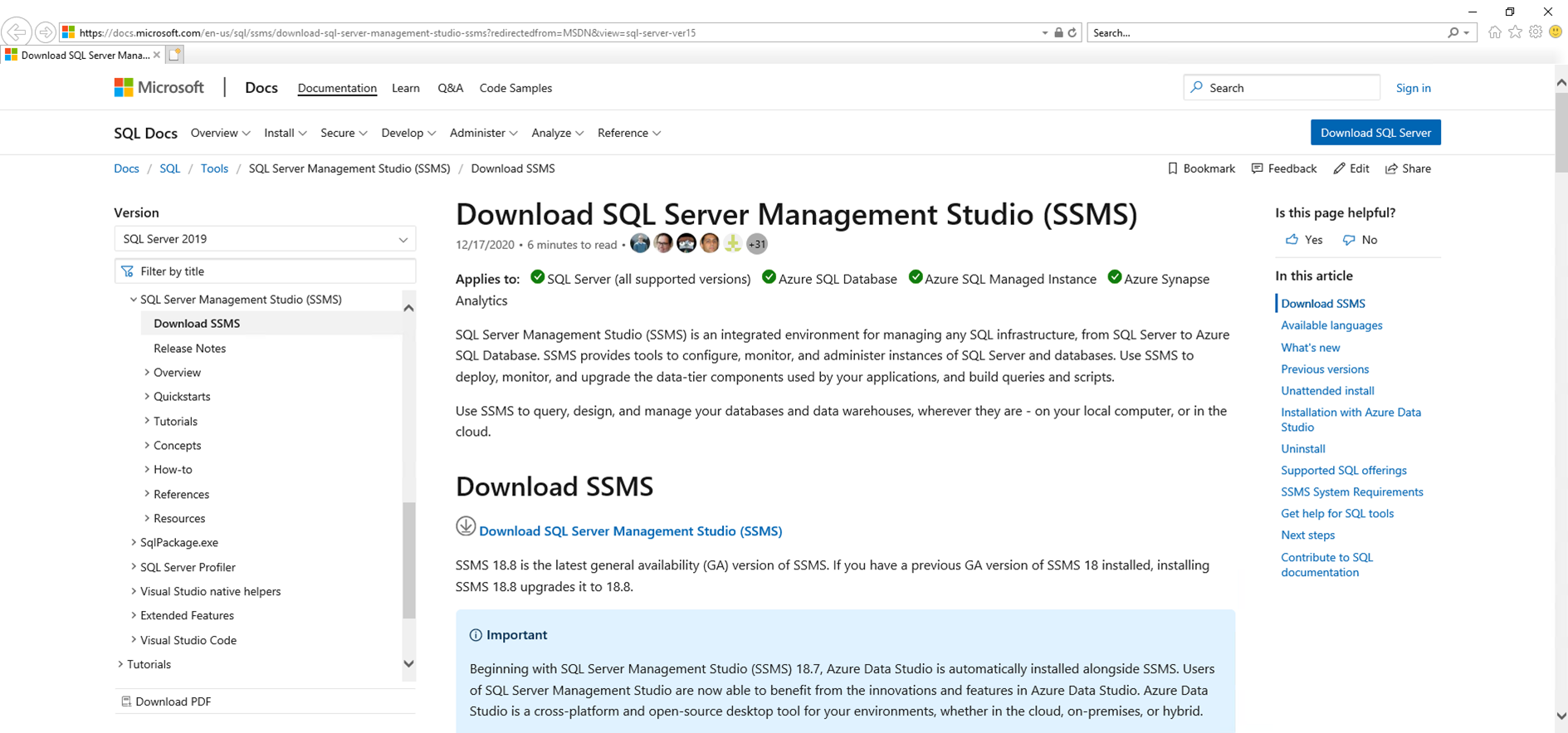Jump to SSMS System Requirements section
Viewport: 1568px width, 733px height.
coord(1351,492)
